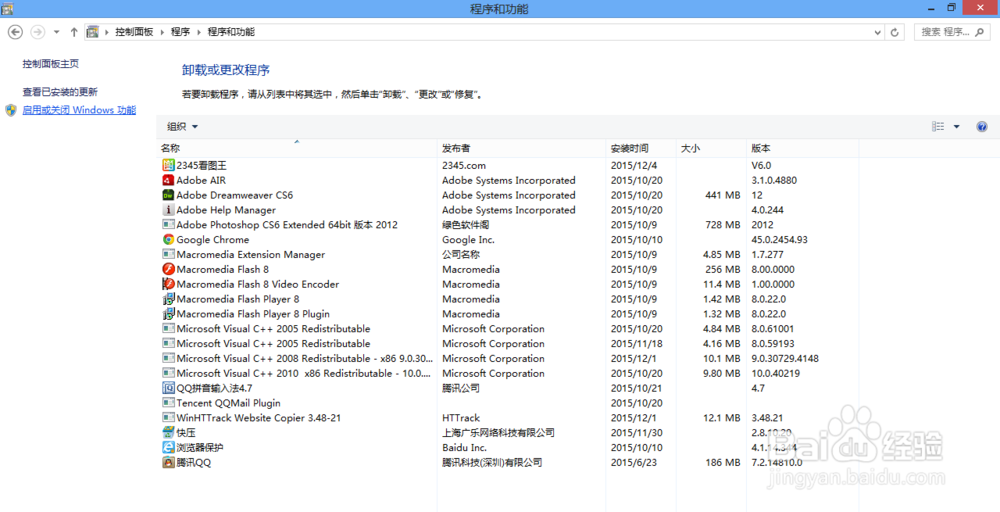Click the Baidu Inc. publisher cell

464,447
